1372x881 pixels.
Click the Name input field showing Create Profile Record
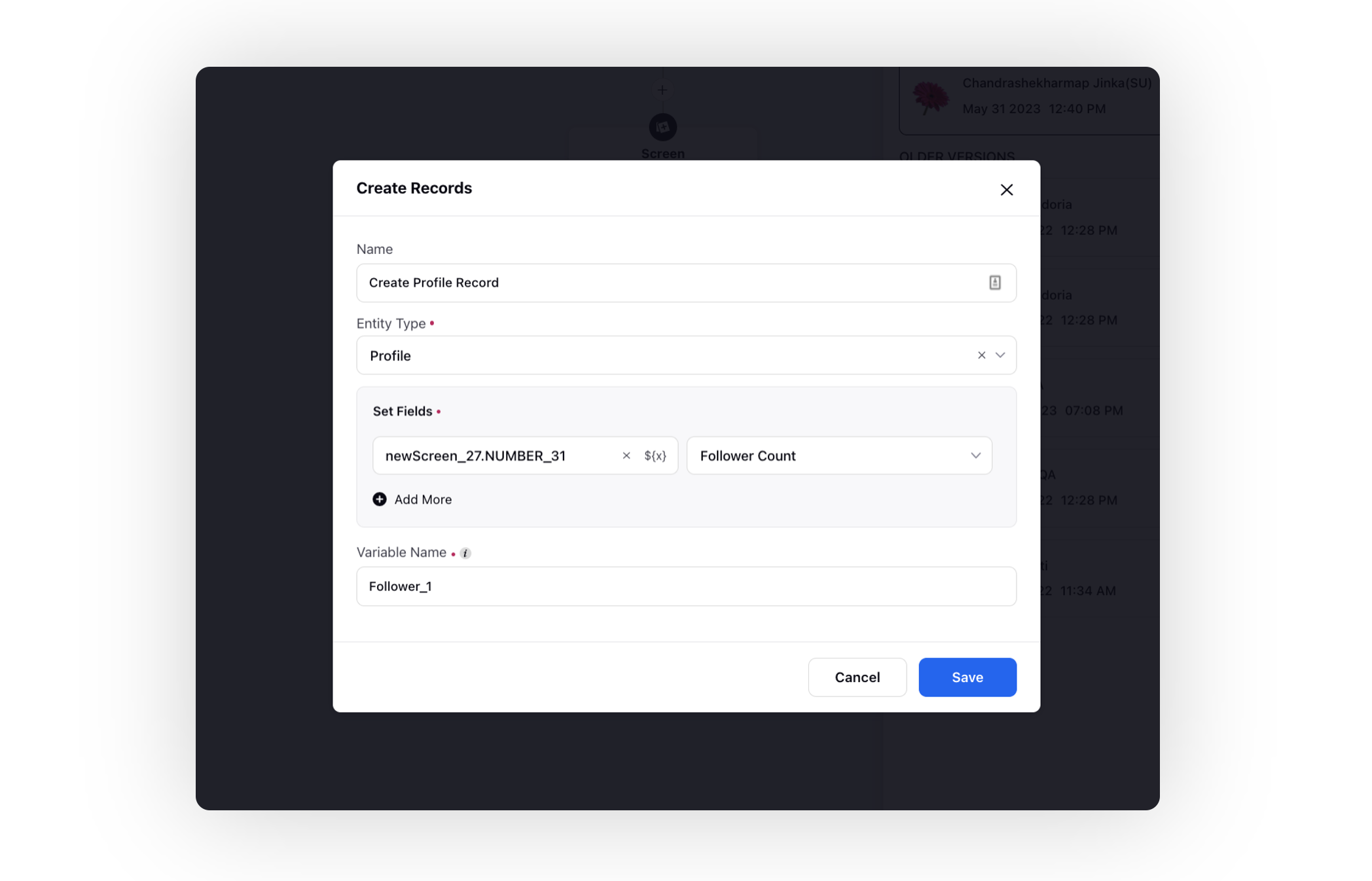[686, 282]
